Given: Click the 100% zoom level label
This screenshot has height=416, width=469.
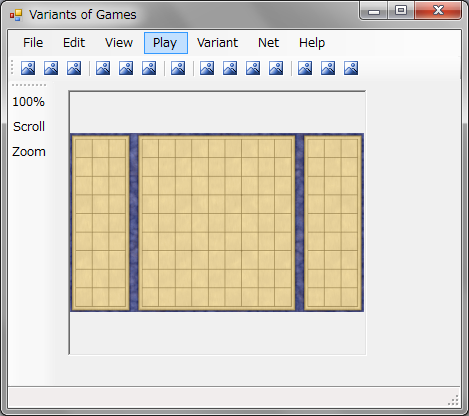Looking at the screenshot, I should pos(28,102).
